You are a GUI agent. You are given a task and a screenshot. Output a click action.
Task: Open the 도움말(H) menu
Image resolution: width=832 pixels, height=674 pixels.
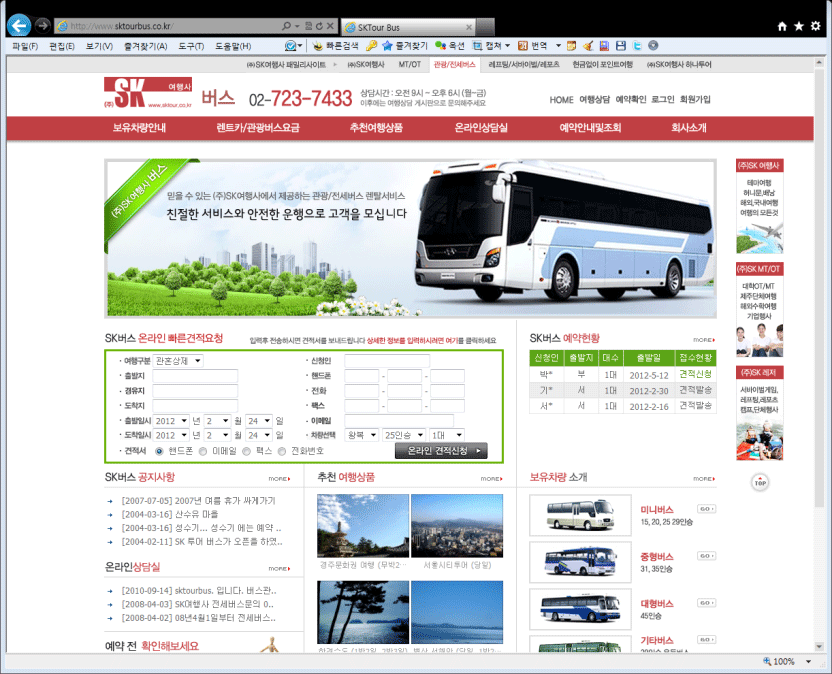(233, 46)
